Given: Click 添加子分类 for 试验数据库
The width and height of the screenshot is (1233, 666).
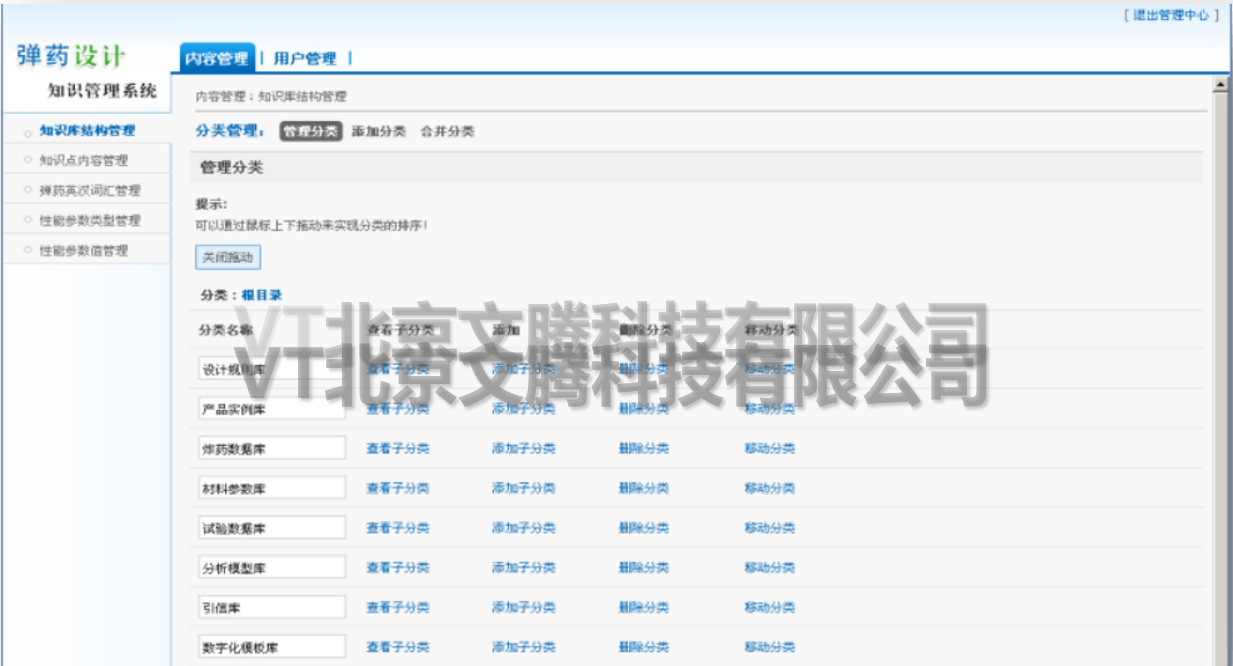Looking at the screenshot, I should 523,528.
